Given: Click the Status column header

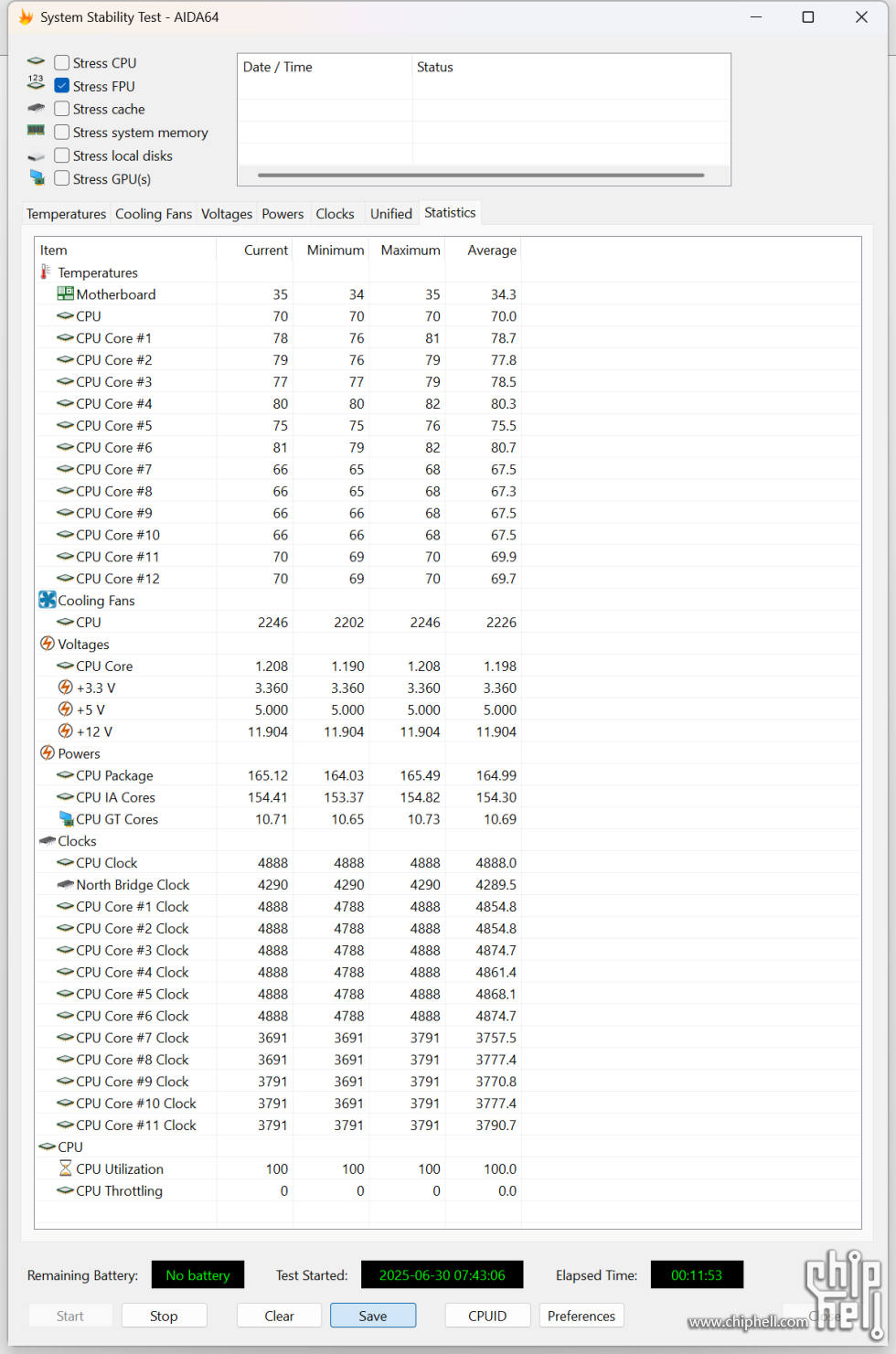Looking at the screenshot, I should 571,67.
